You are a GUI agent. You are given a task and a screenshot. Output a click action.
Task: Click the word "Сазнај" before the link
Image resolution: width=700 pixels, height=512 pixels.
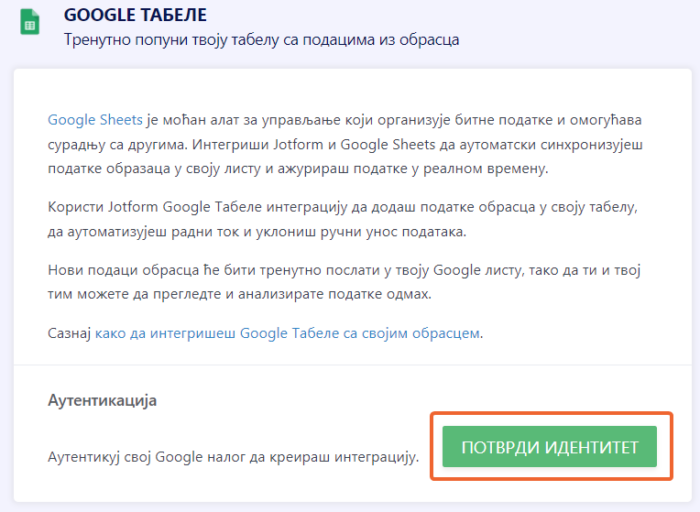tap(69, 333)
